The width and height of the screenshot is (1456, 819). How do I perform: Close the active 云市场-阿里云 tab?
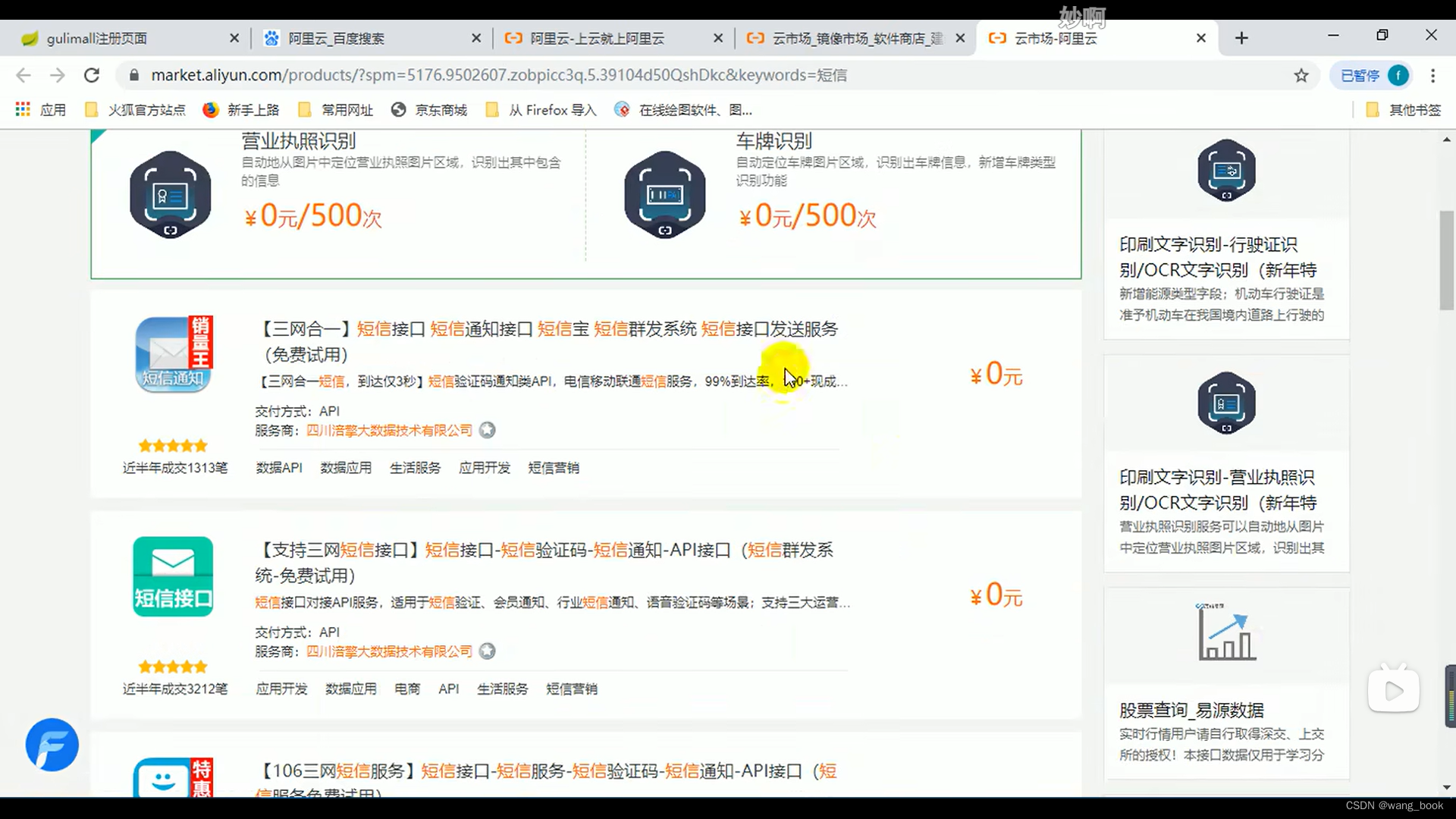tap(1201, 38)
